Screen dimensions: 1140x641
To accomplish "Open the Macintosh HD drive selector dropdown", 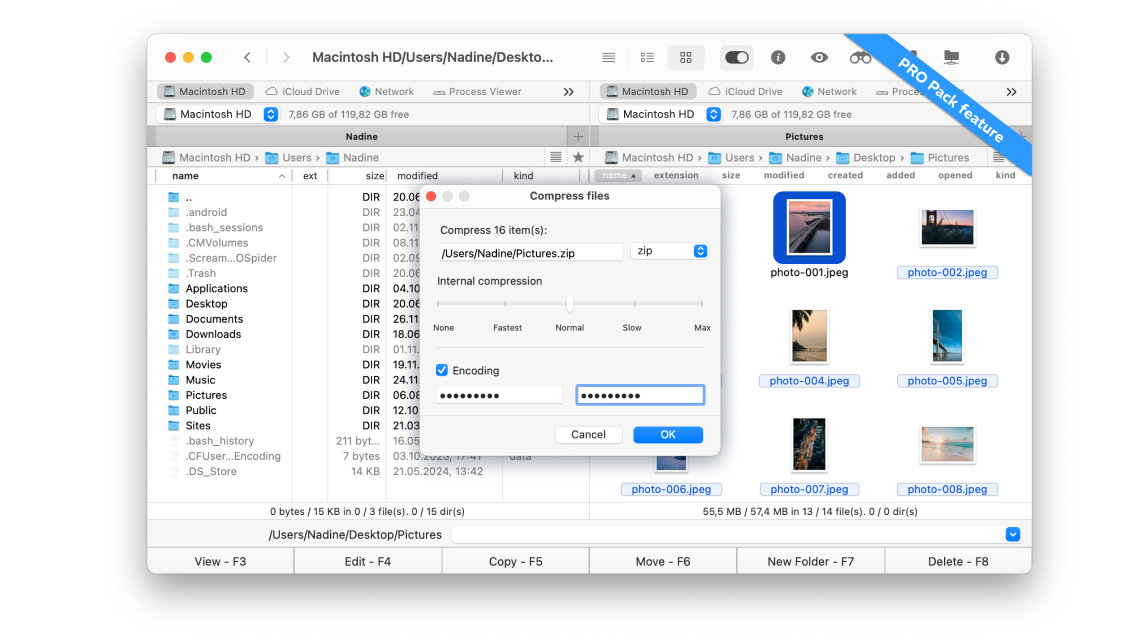I will (x=269, y=113).
